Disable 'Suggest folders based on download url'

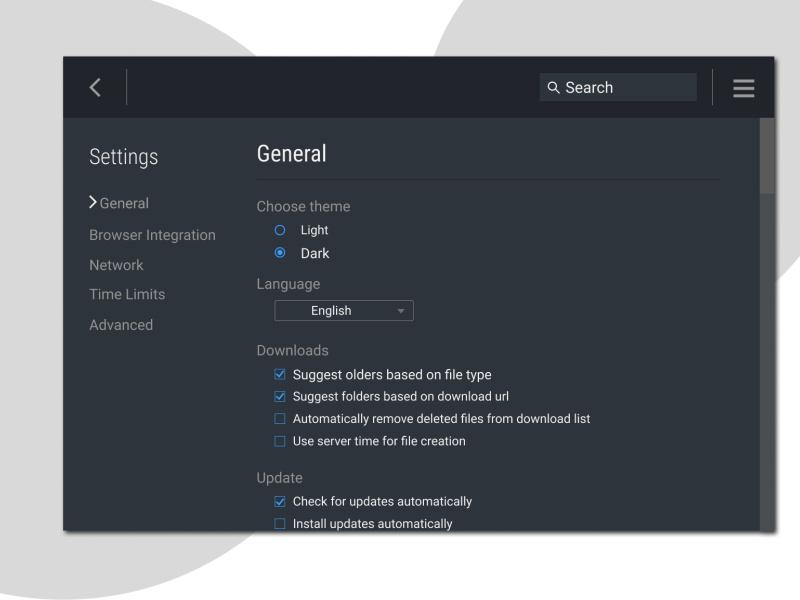click(280, 396)
